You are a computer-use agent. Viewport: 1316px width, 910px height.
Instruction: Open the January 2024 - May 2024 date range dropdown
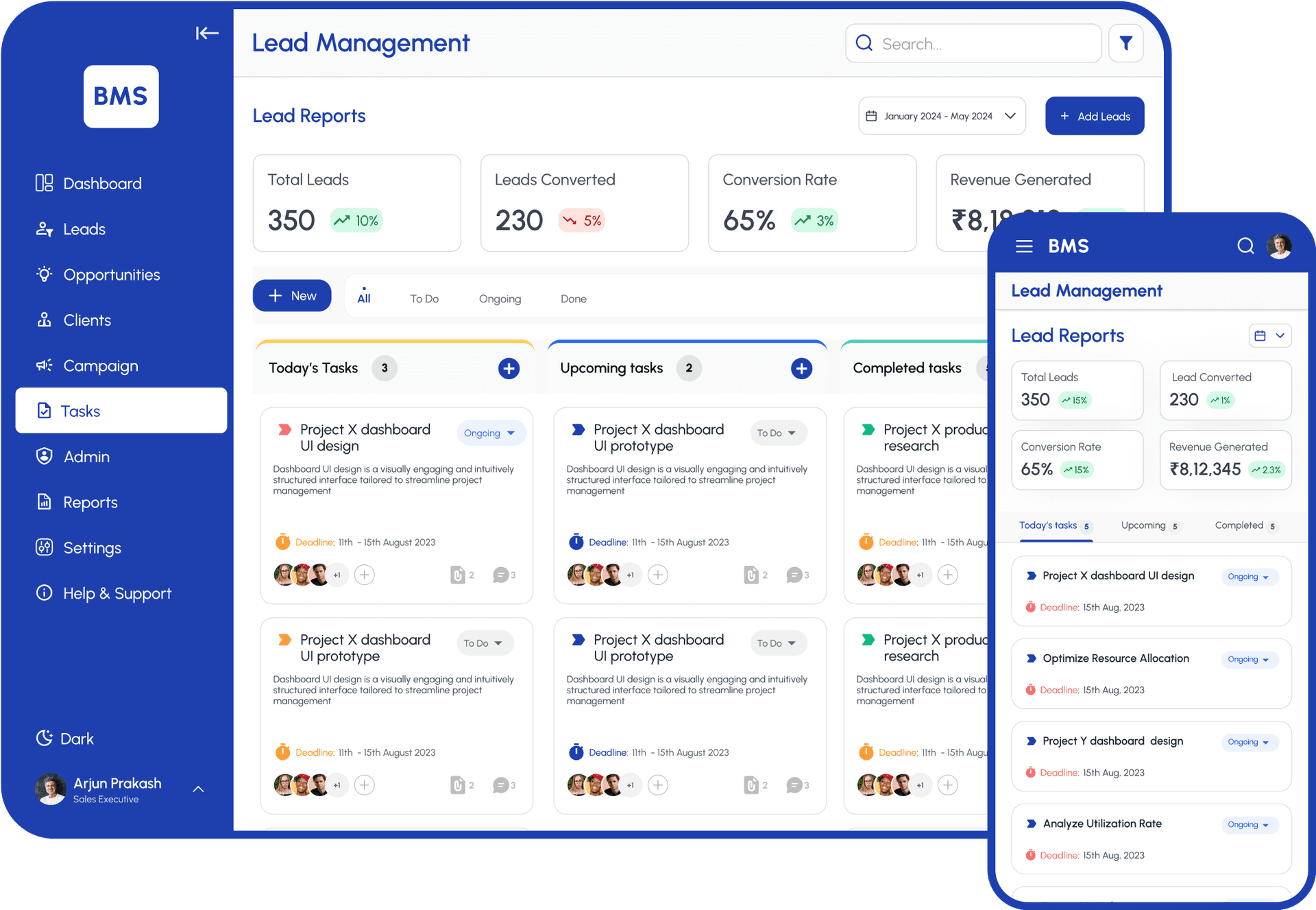(941, 116)
